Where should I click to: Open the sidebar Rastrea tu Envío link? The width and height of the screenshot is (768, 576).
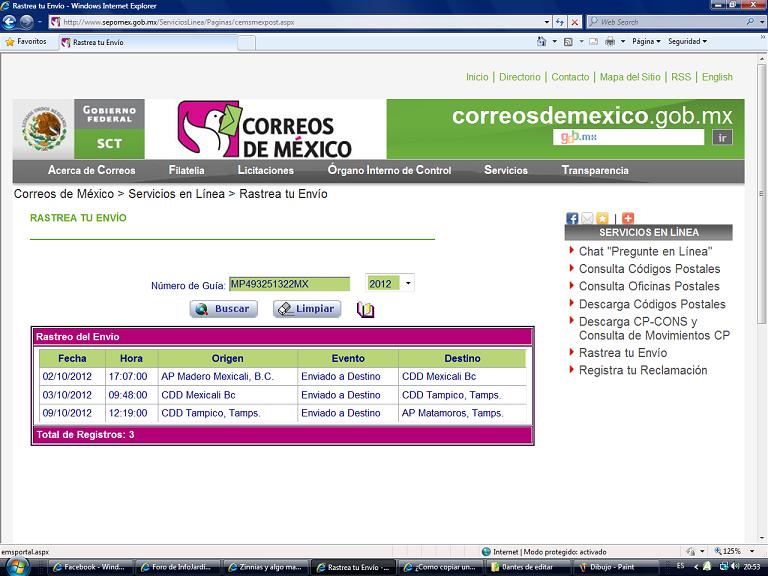pyautogui.click(x=623, y=353)
